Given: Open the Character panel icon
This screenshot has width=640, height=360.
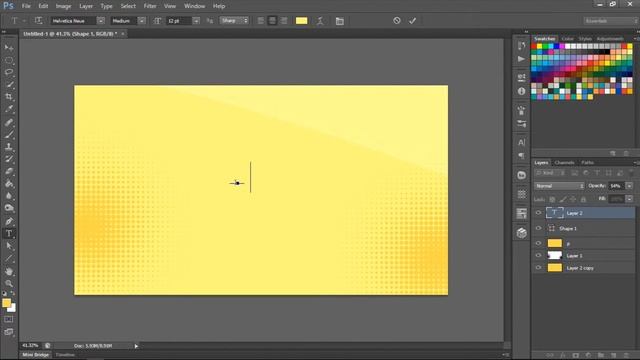Looking at the screenshot, I should [x=522, y=142].
